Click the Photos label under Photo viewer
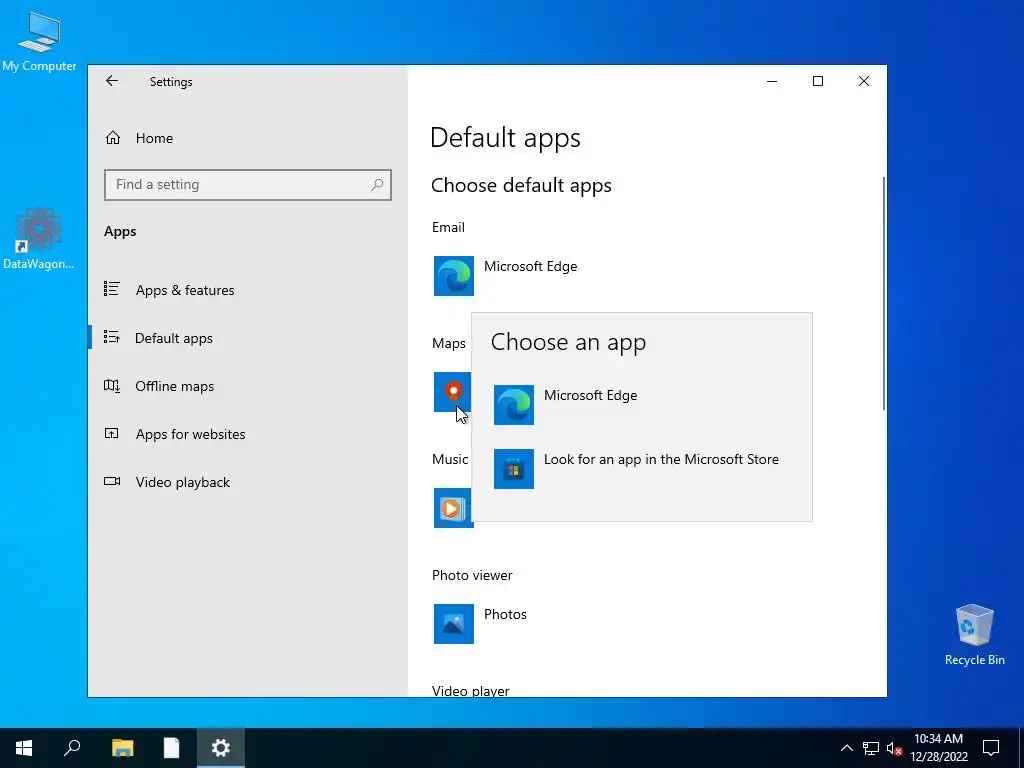 coord(505,615)
